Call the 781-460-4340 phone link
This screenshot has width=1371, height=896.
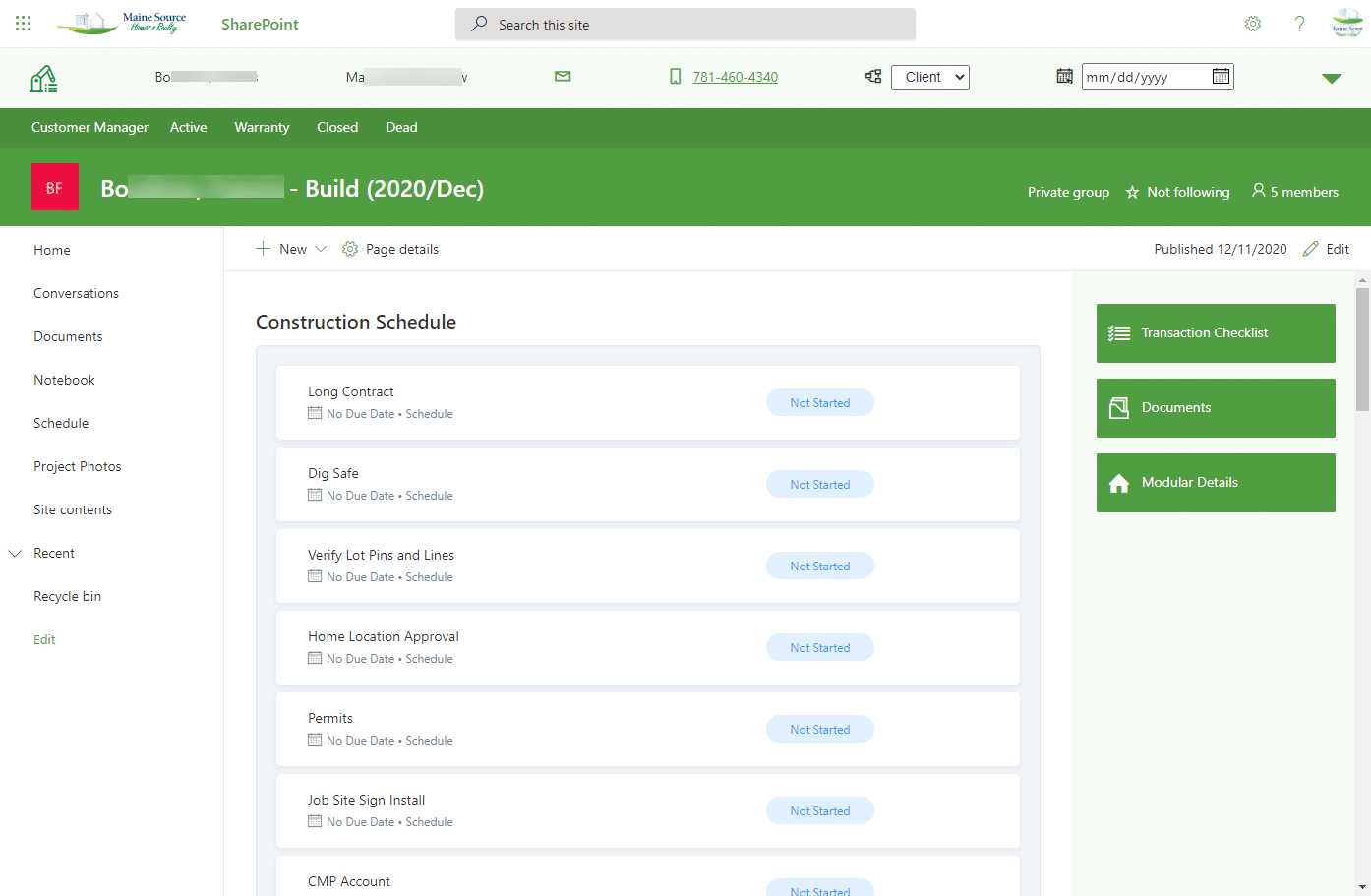coord(735,77)
